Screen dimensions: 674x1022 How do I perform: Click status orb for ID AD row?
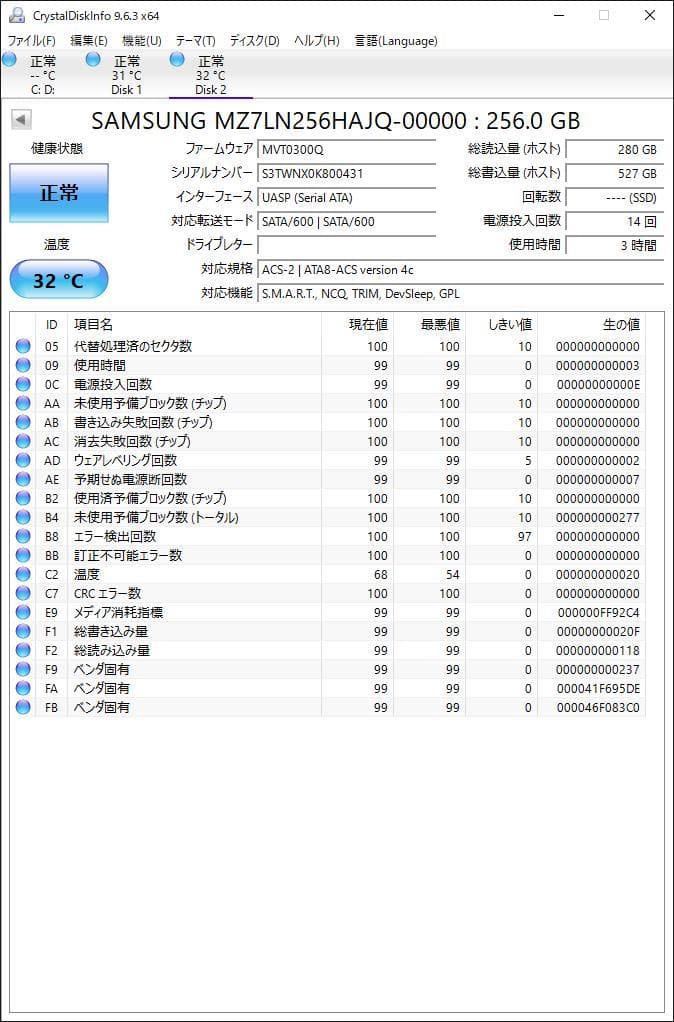23,460
